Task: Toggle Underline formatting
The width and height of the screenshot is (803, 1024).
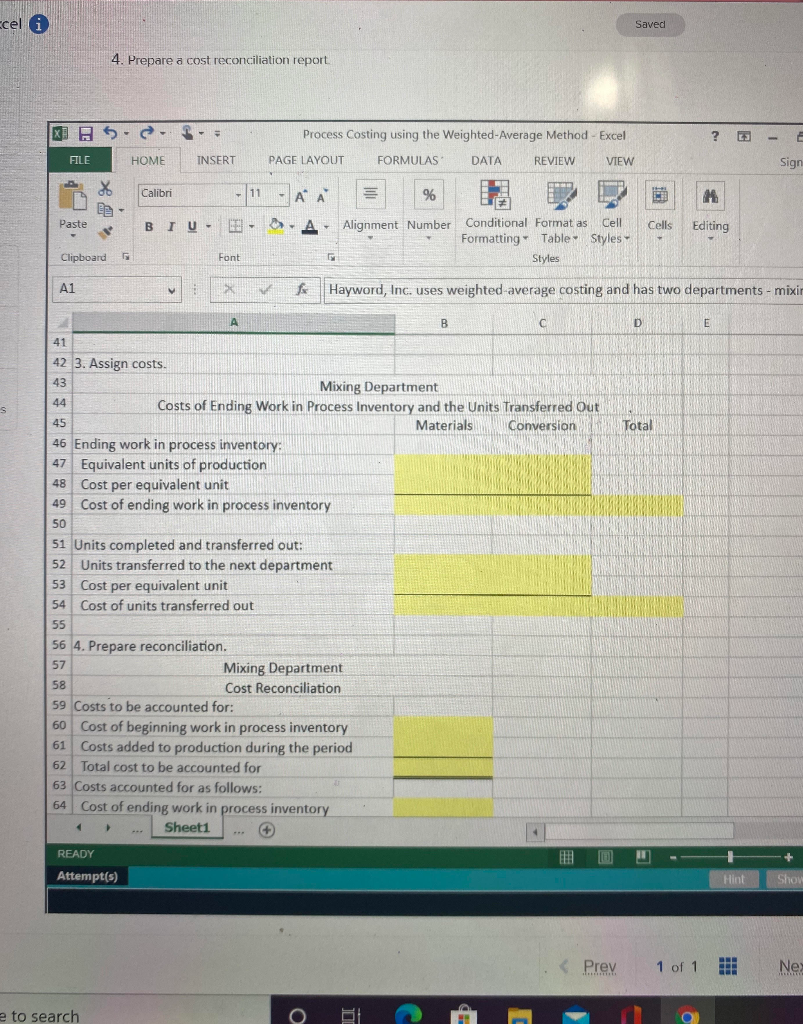Action: tap(192, 227)
